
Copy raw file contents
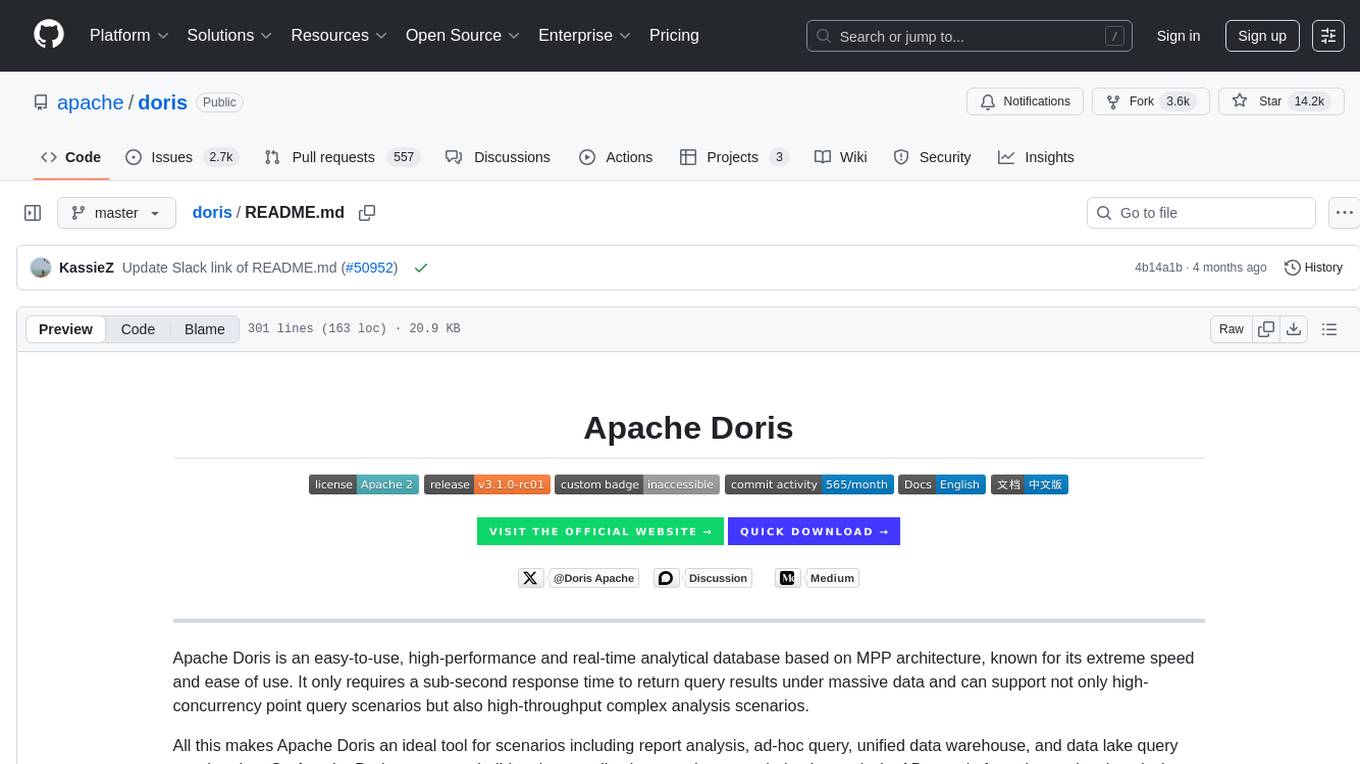(1266, 329)
